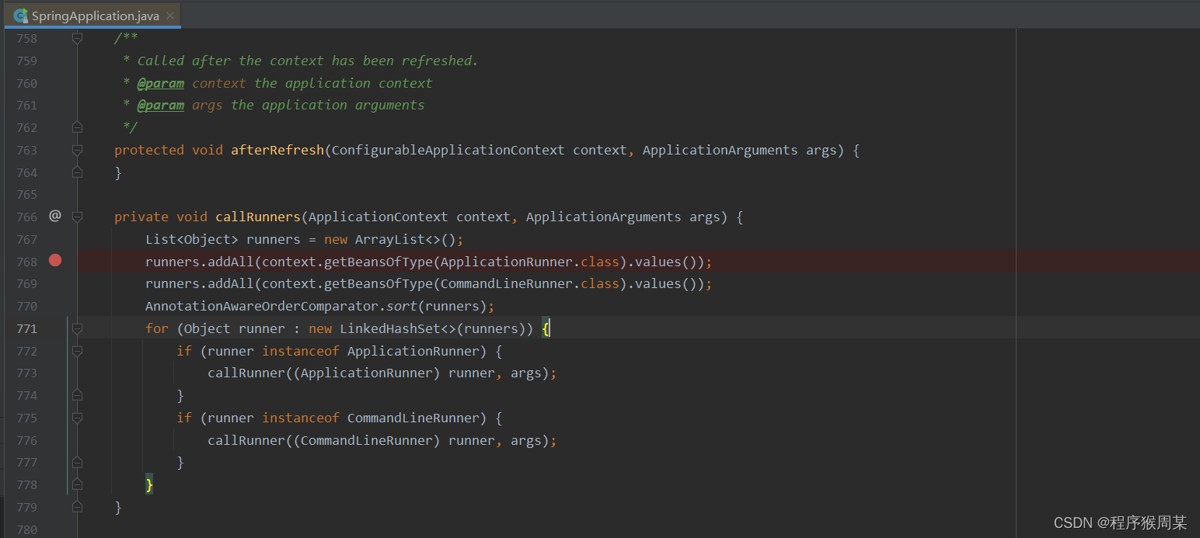Click the afterRefresh method name
This screenshot has height=538, width=1200.
pos(277,150)
